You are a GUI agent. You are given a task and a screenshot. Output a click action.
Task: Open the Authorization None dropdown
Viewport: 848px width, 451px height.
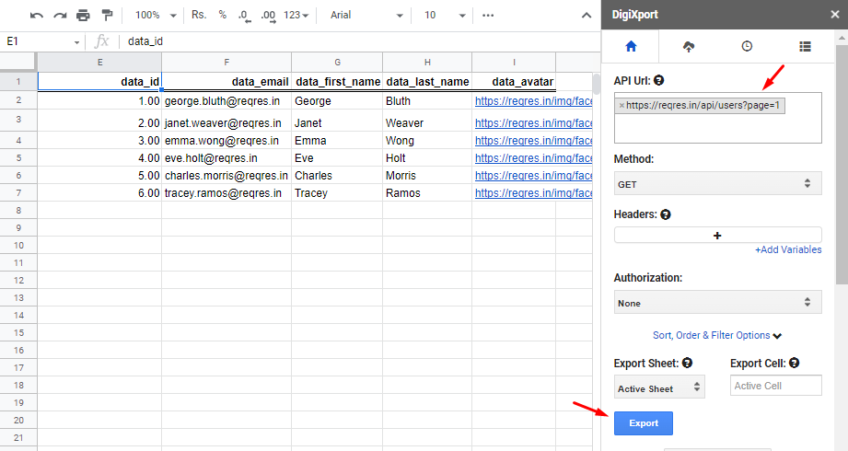coord(717,303)
